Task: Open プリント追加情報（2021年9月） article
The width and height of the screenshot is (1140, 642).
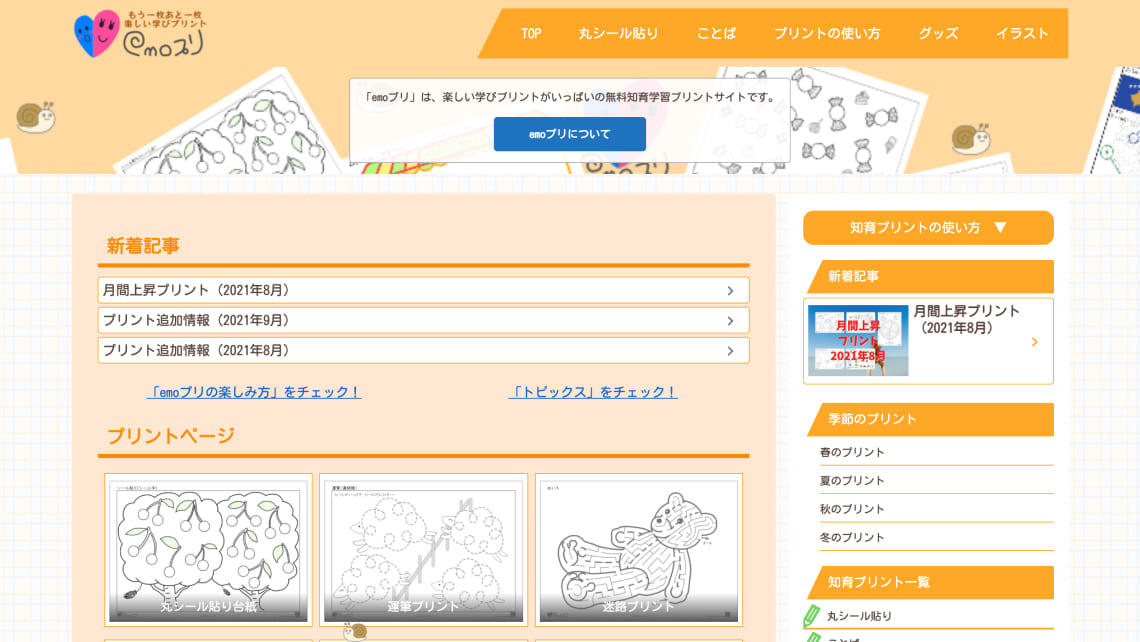Action: pyautogui.click(x=423, y=321)
